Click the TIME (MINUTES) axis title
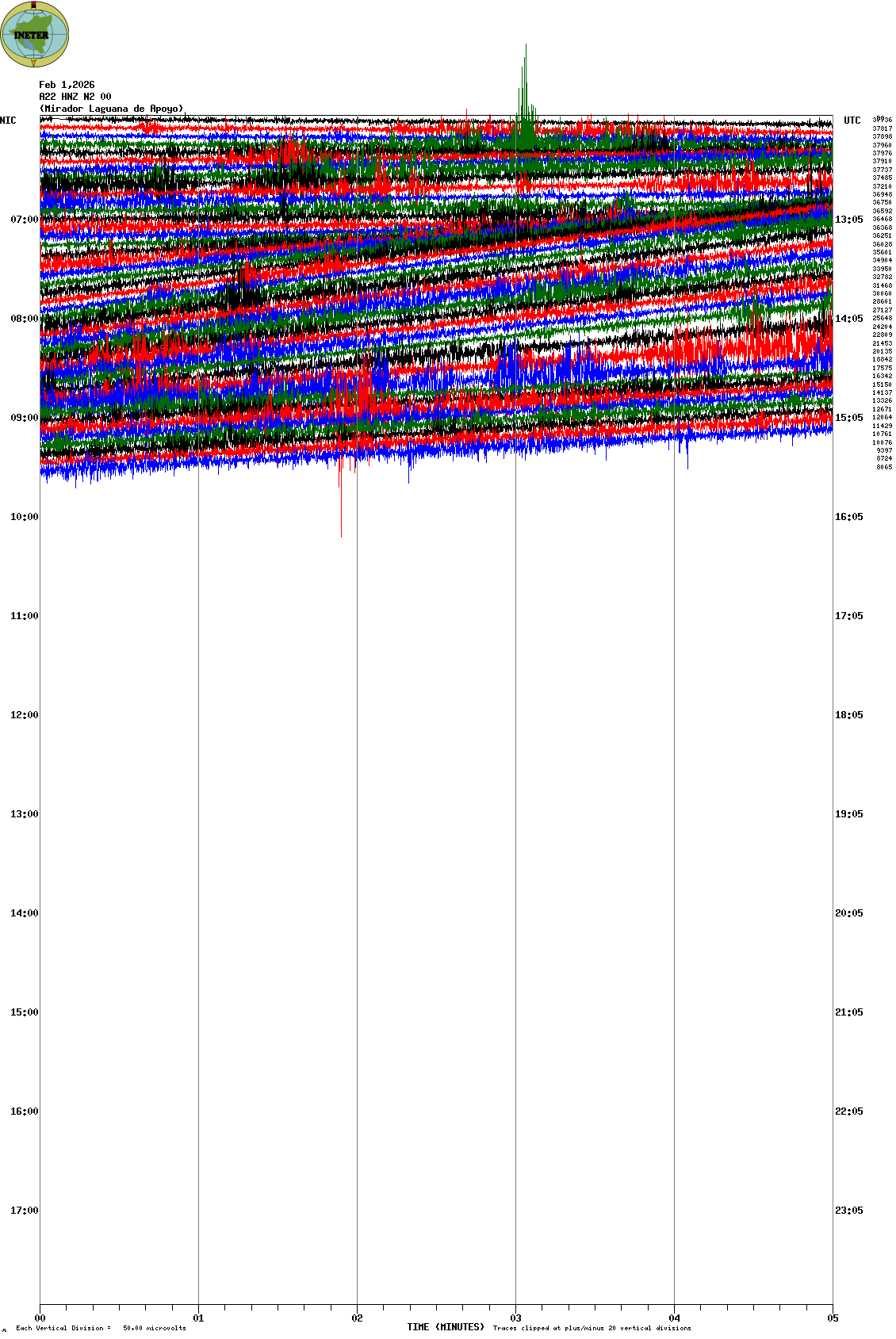Screen dimensions: 896x1339 (x=446, y=1327)
